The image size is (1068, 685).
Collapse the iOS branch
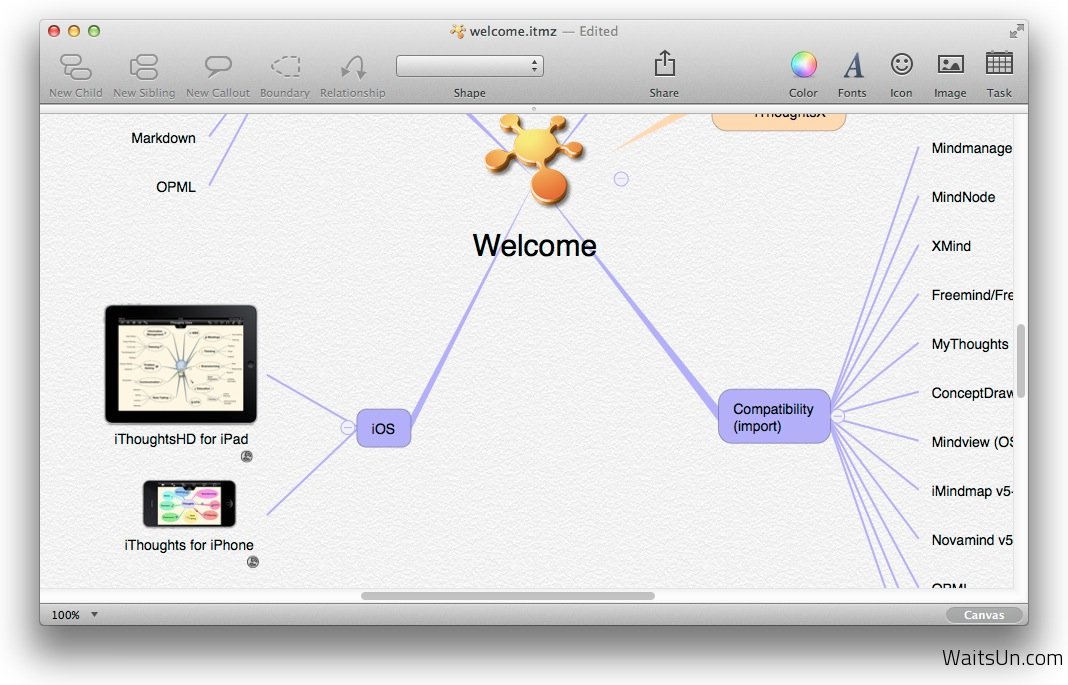tap(347, 427)
